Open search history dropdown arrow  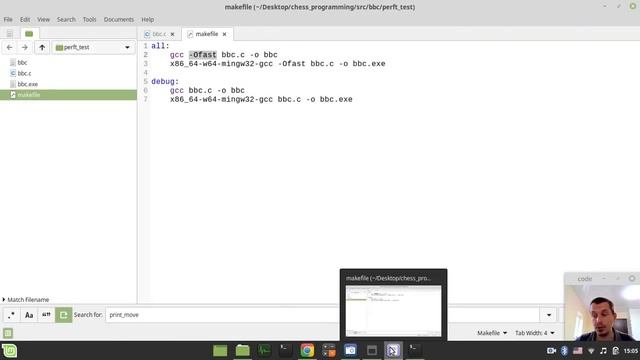tap(549, 315)
